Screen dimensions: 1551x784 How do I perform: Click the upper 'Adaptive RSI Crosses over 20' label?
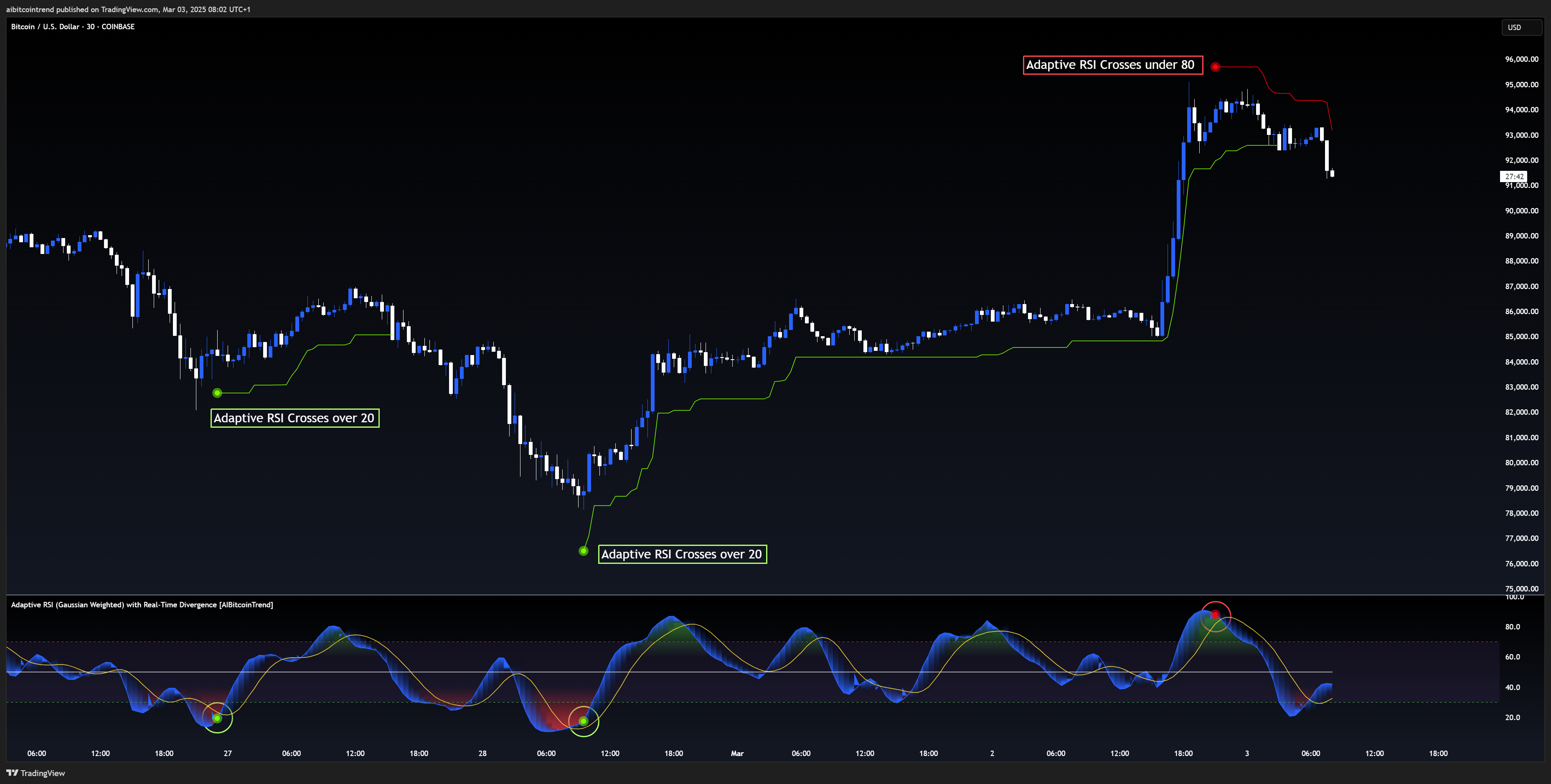(x=294, y=418)
